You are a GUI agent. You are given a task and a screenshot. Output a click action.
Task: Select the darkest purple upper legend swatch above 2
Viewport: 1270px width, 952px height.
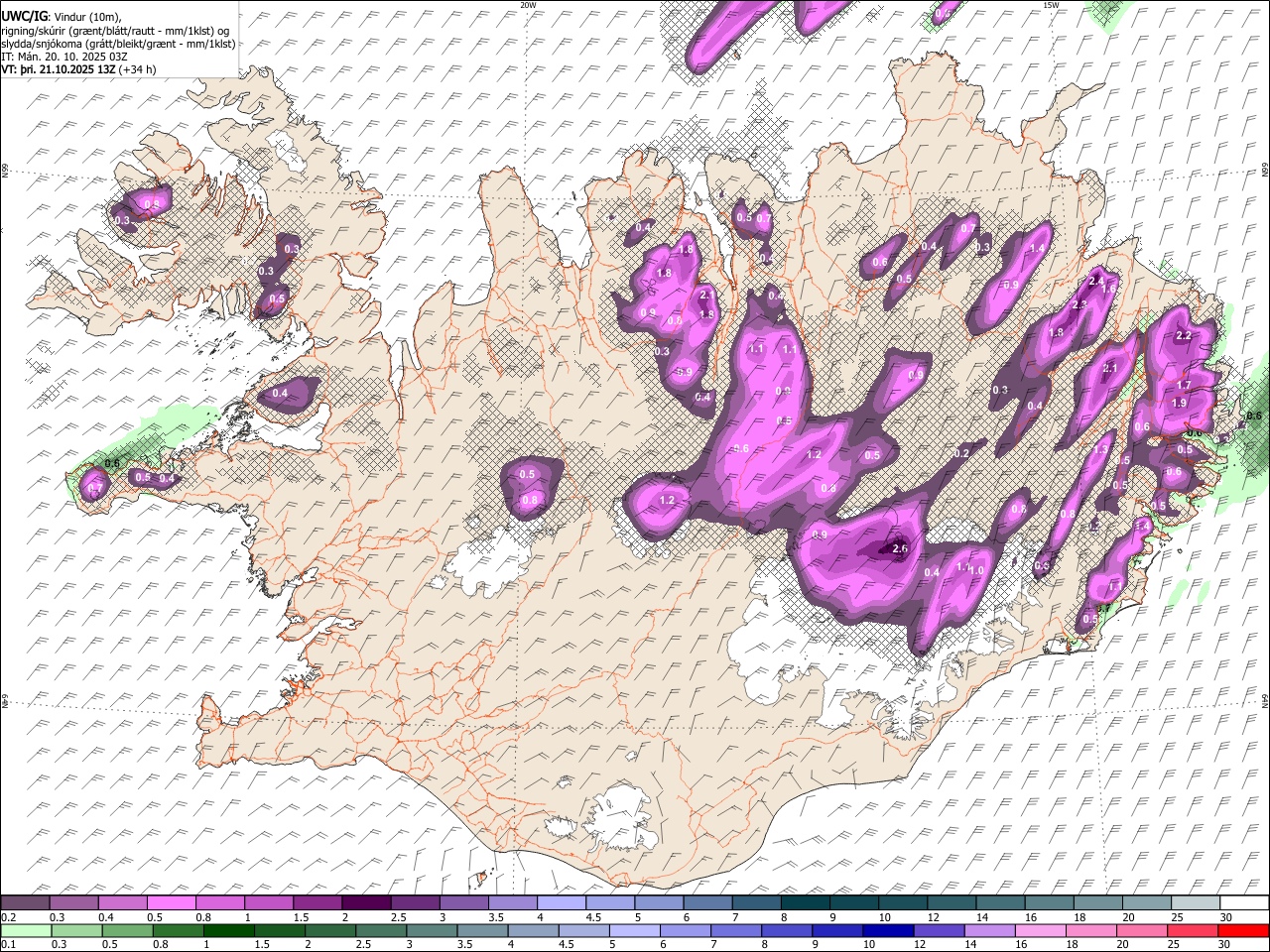point(365,902)
